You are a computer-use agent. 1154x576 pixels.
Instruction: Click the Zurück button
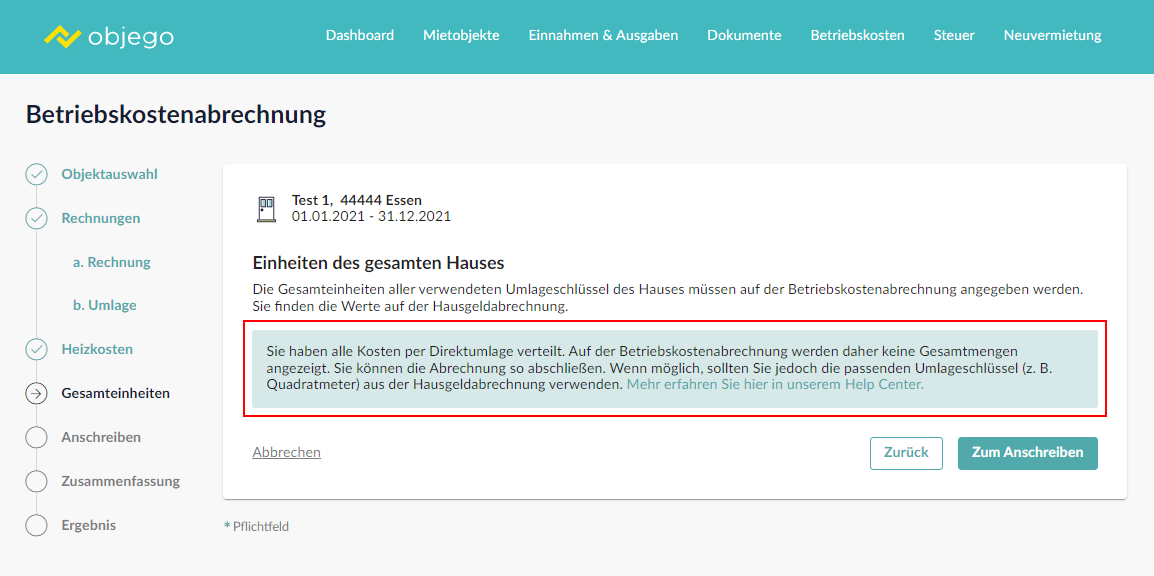tap(906, 453)
